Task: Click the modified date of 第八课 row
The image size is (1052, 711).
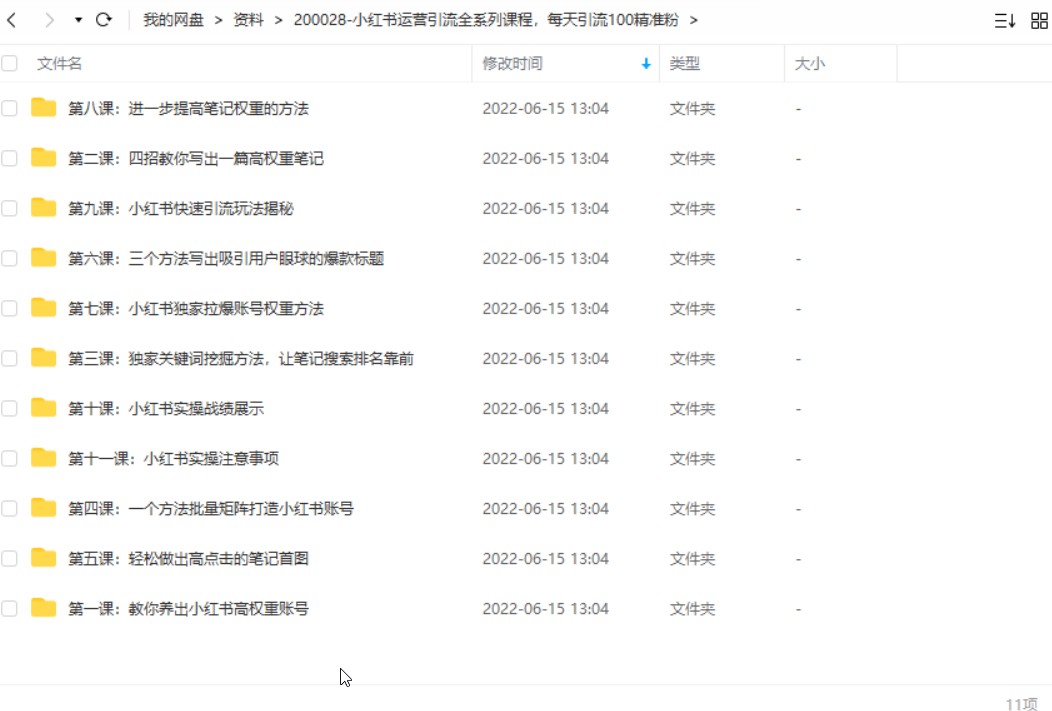Action: click(x=545, y=109)
